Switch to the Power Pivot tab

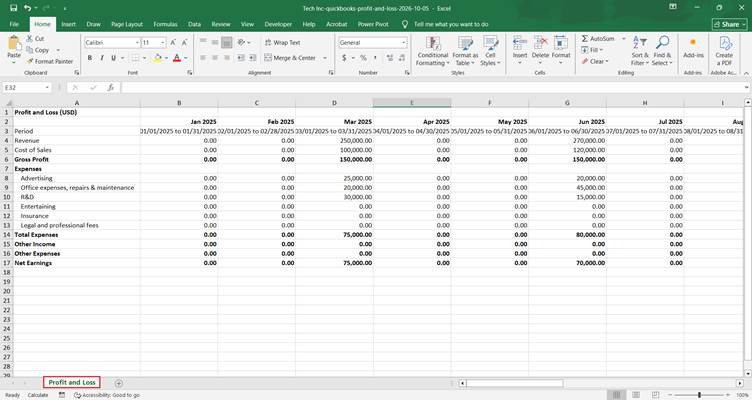373,24
